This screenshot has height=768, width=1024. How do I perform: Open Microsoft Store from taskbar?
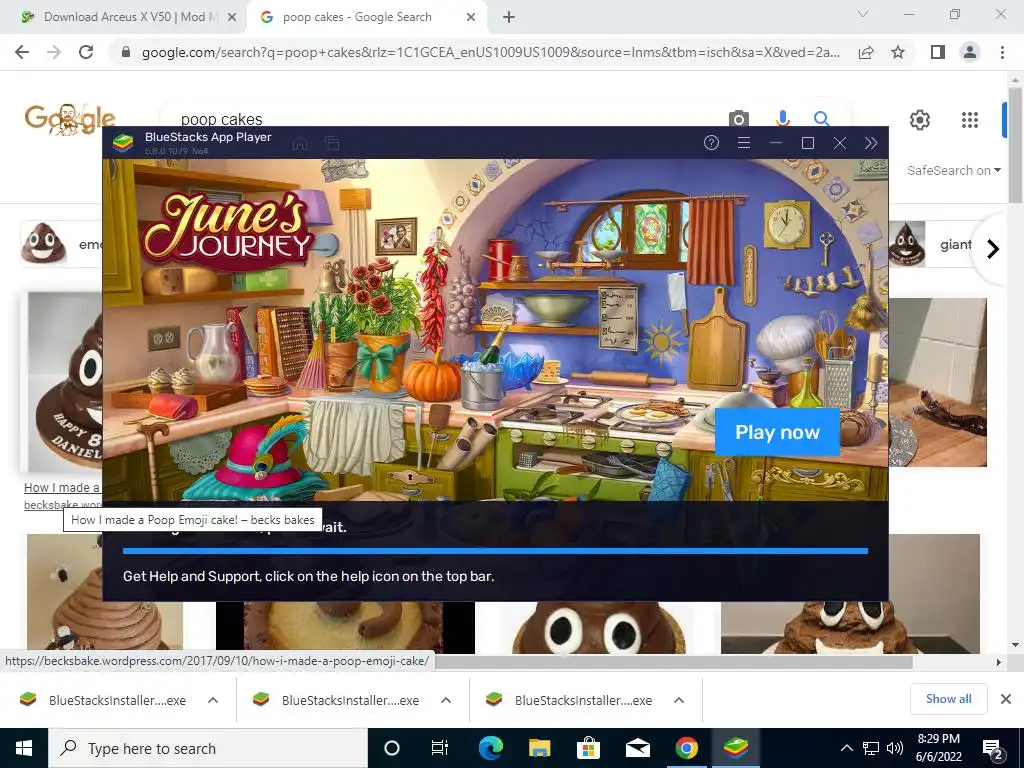[x=588, y=748]
